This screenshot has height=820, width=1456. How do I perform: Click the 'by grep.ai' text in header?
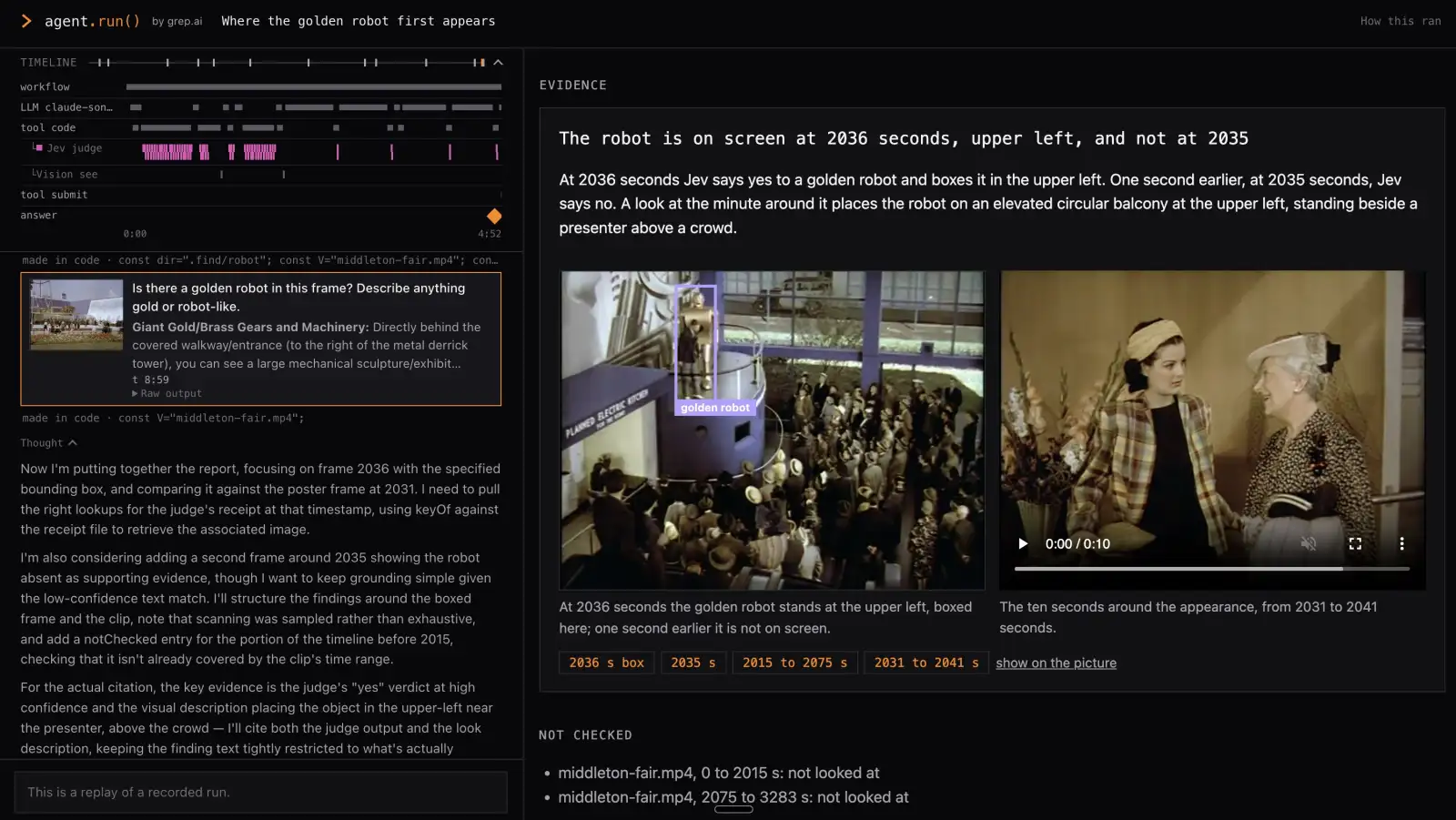point(177,21)
